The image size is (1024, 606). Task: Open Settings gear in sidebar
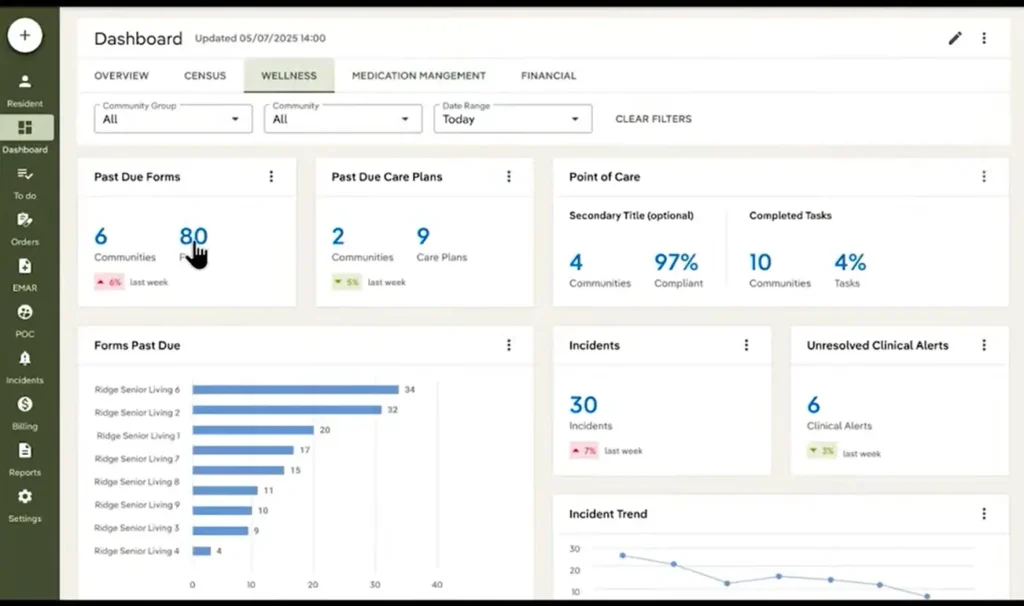(25, 496)
